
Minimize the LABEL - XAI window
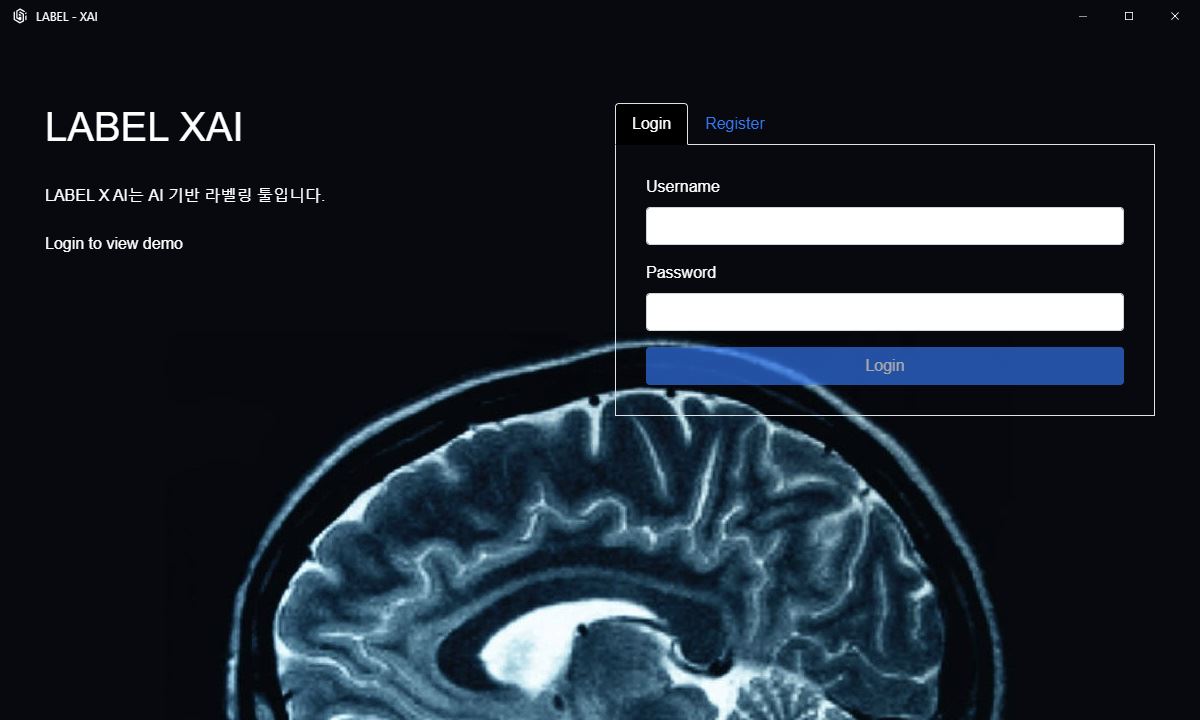(x=1083, y=16)
